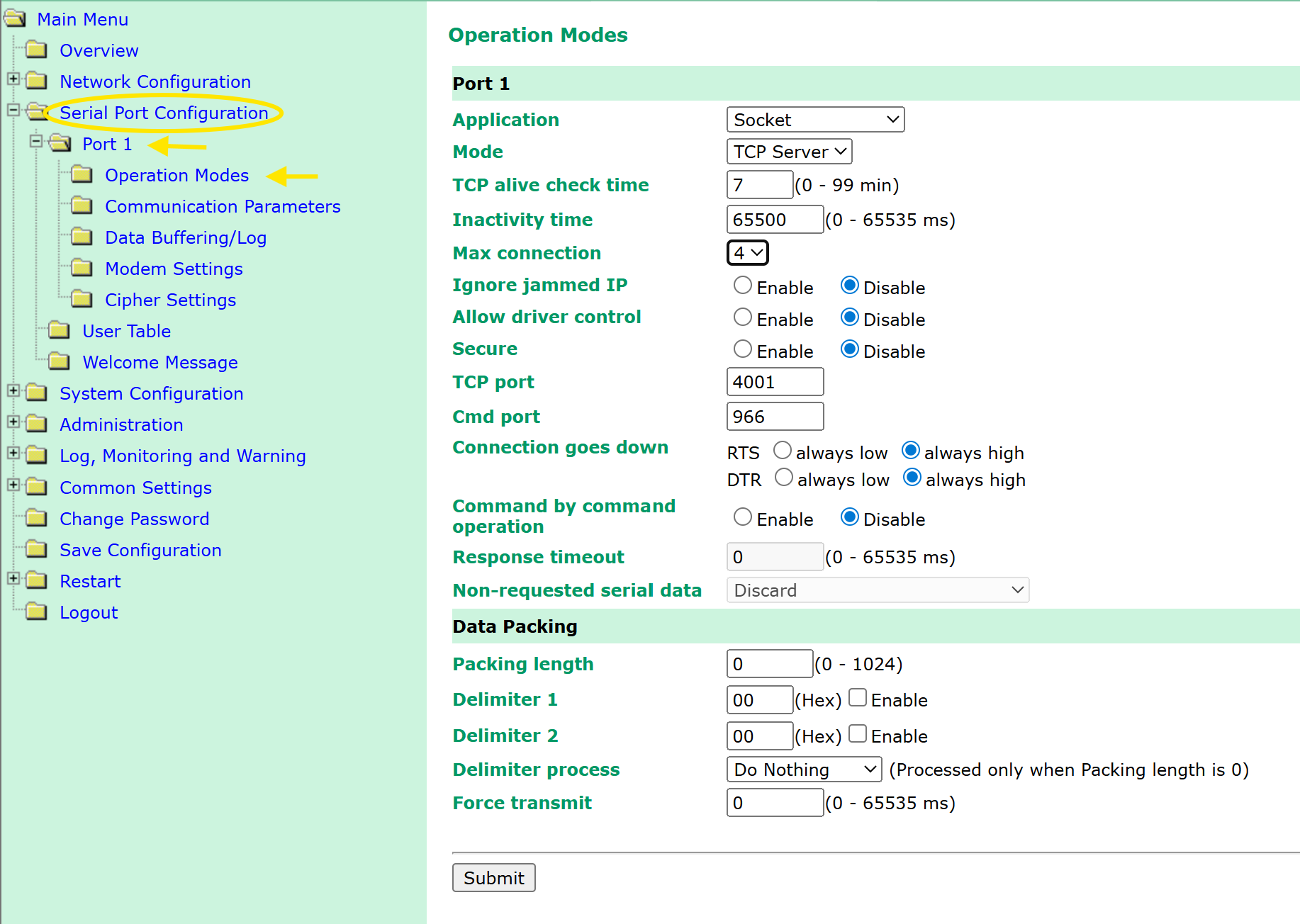Open Data Buffering/Log menu item
1300x924 pixels.
click(186, 237)
